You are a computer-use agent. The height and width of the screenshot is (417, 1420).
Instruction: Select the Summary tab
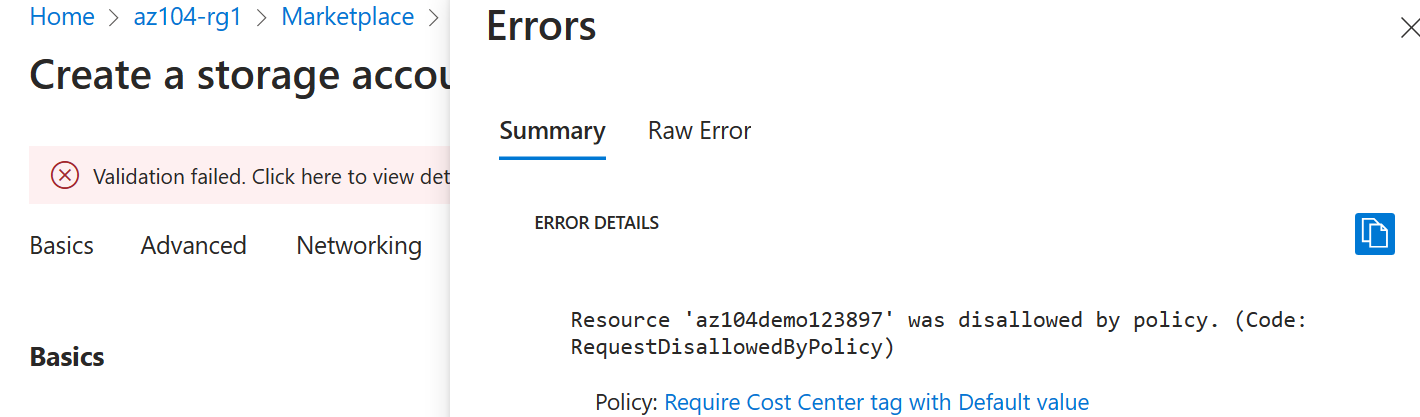[x=552, y=131]
